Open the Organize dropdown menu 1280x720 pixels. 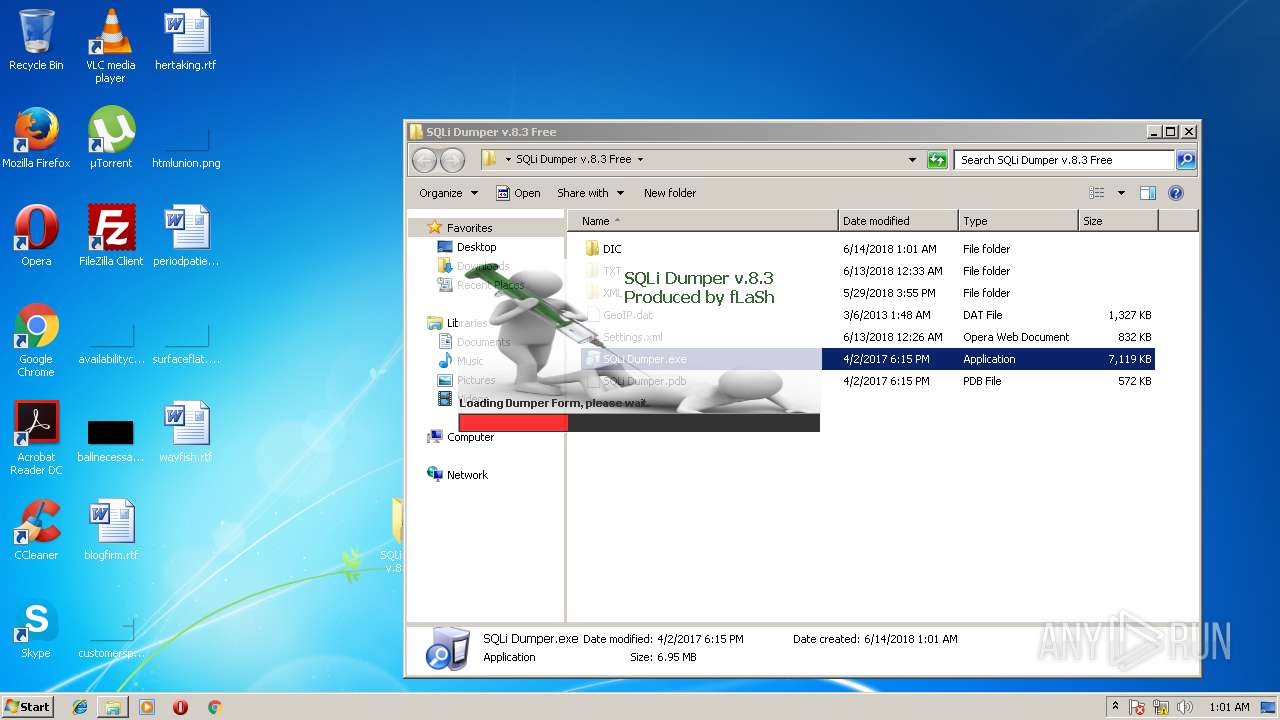pyautogui.click(x=448, y=193)
